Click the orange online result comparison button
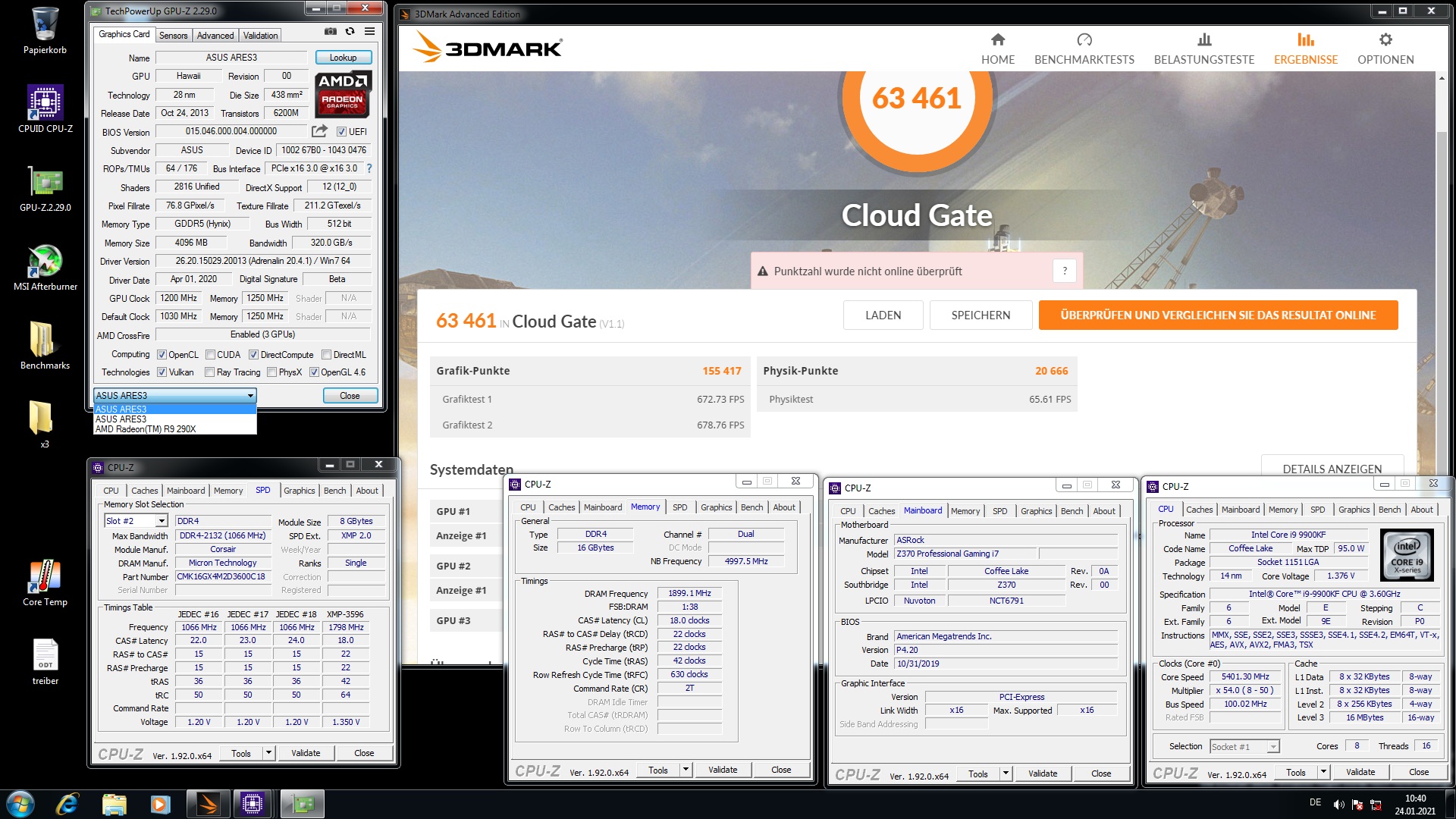Screen dimensions: 1456x819 click(x=1218, y=315)
